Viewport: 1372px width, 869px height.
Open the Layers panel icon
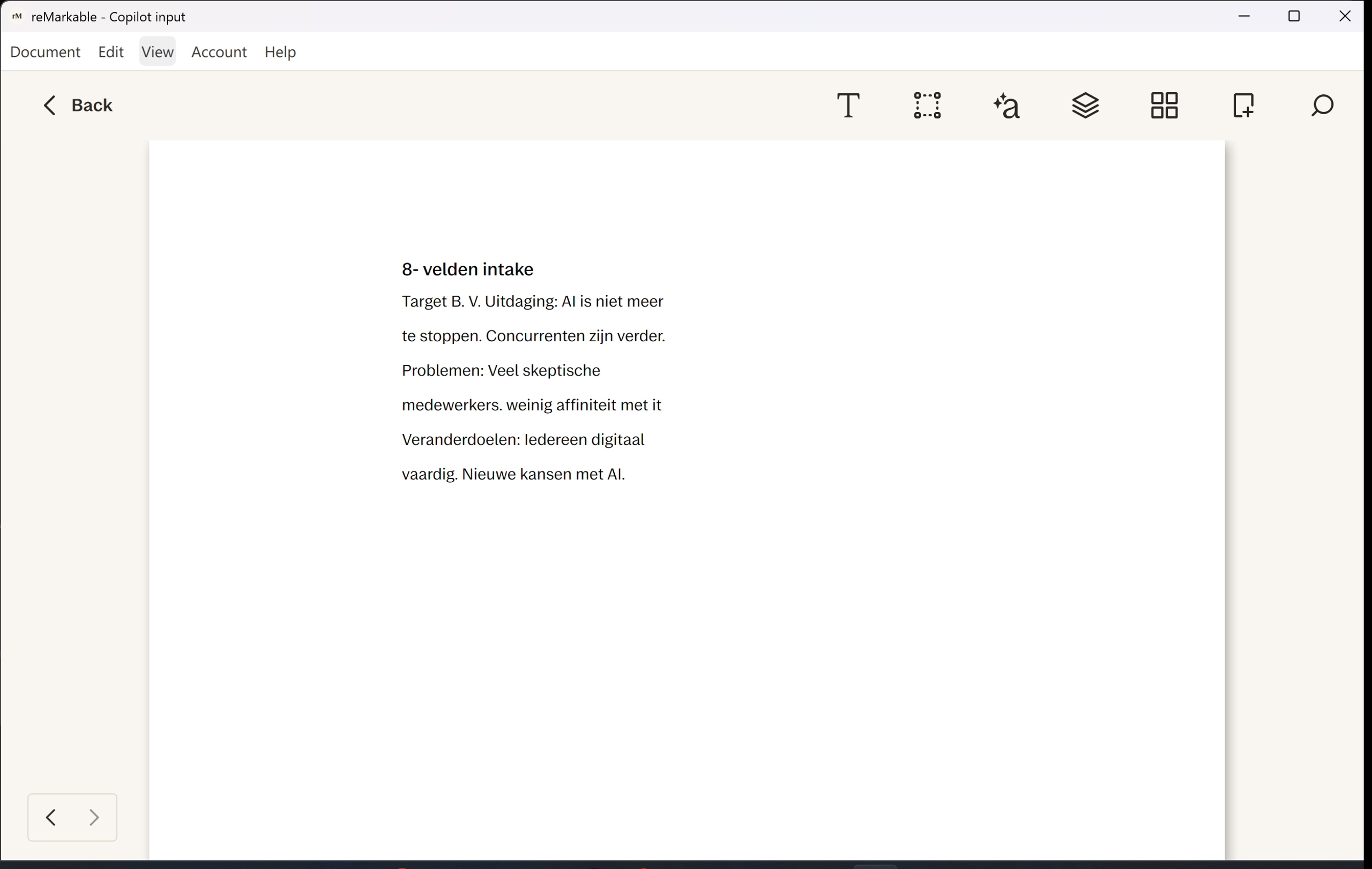coord(1085,106)
